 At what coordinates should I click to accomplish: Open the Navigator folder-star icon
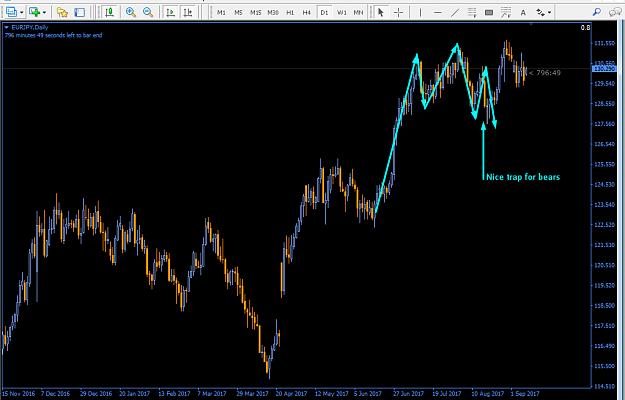tap(62, 12)
